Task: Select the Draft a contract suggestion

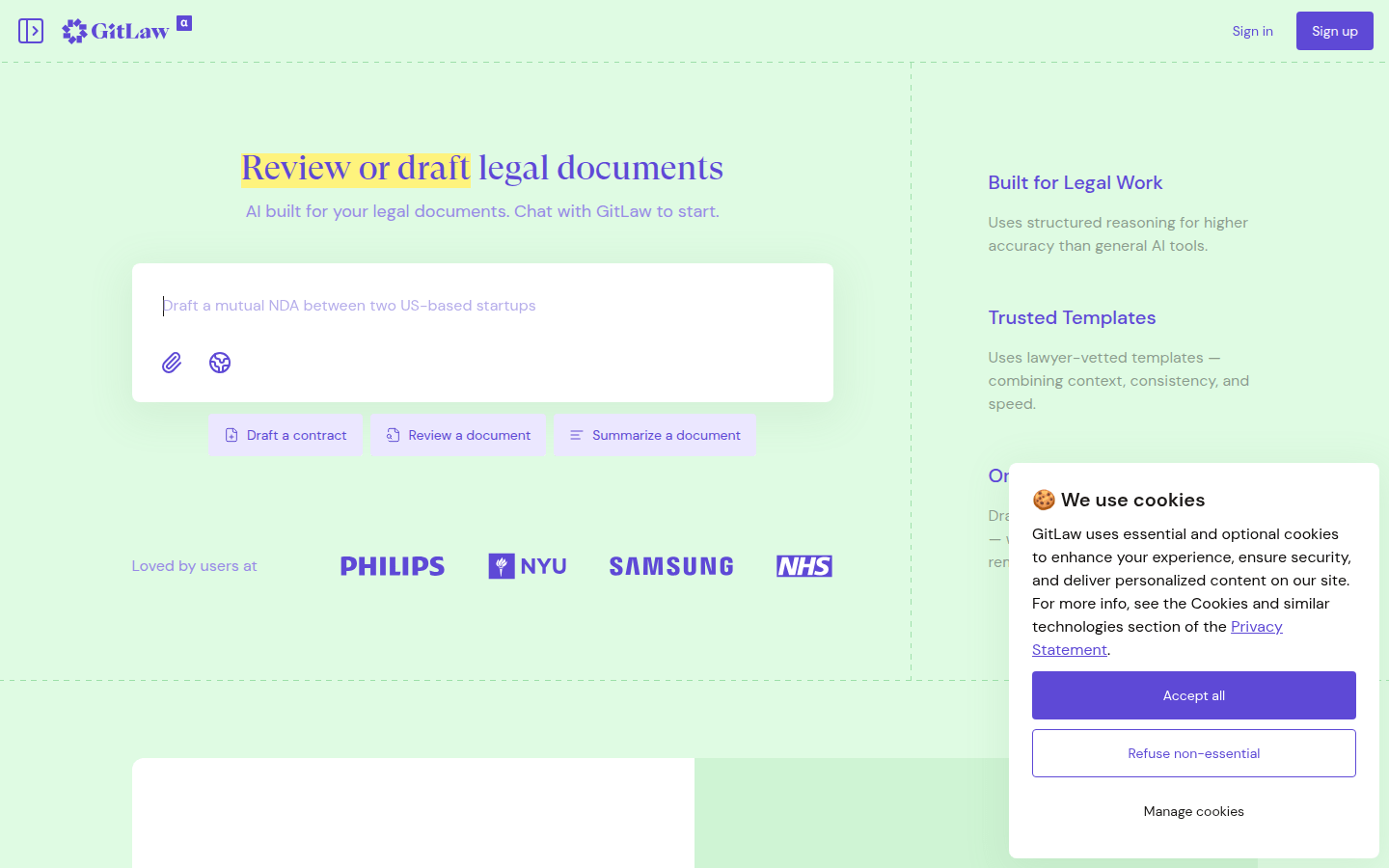Action: [x=286, y=435]
